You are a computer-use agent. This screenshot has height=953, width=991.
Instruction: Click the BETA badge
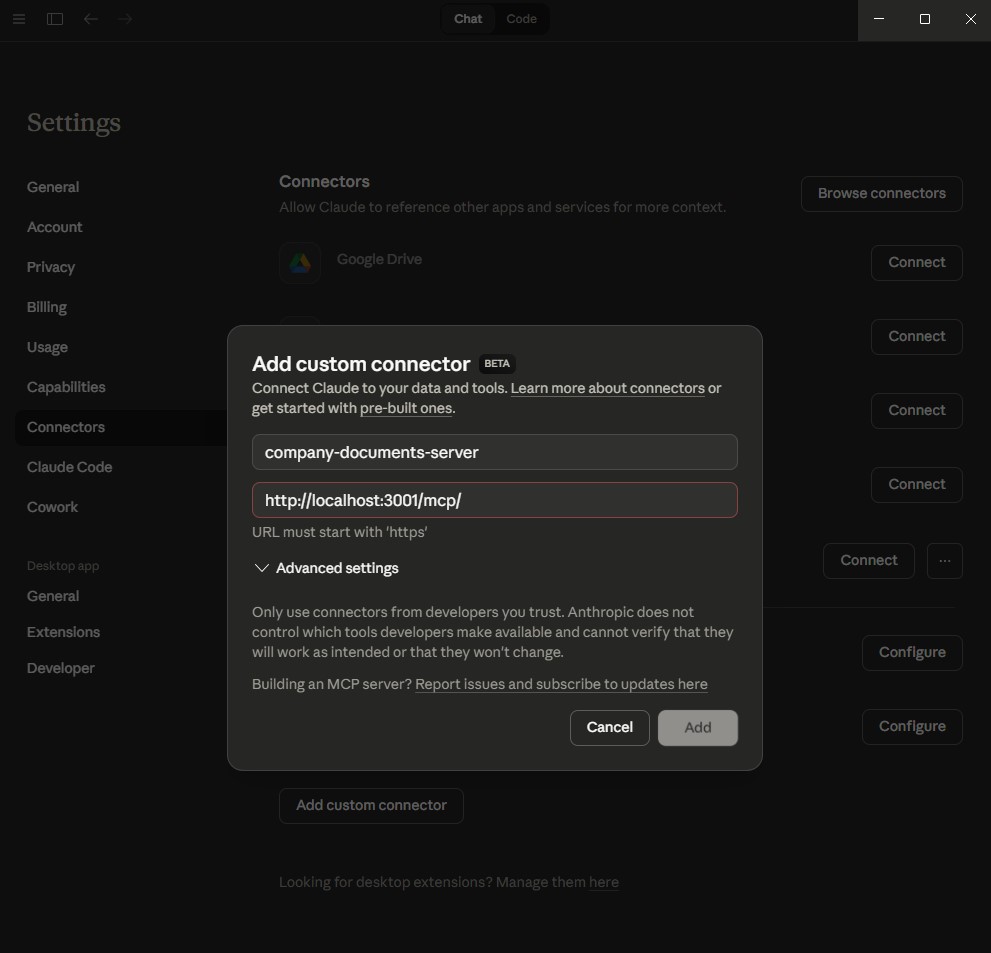(x=497, y=364)
